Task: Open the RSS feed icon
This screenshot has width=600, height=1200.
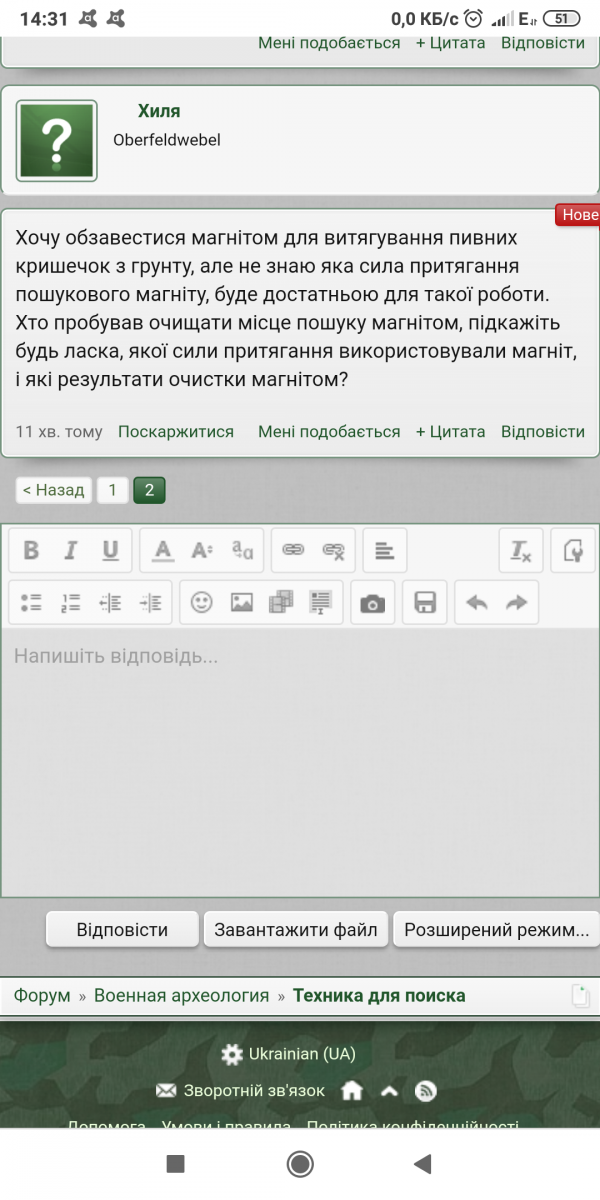Action: (x=426, y=1090)
